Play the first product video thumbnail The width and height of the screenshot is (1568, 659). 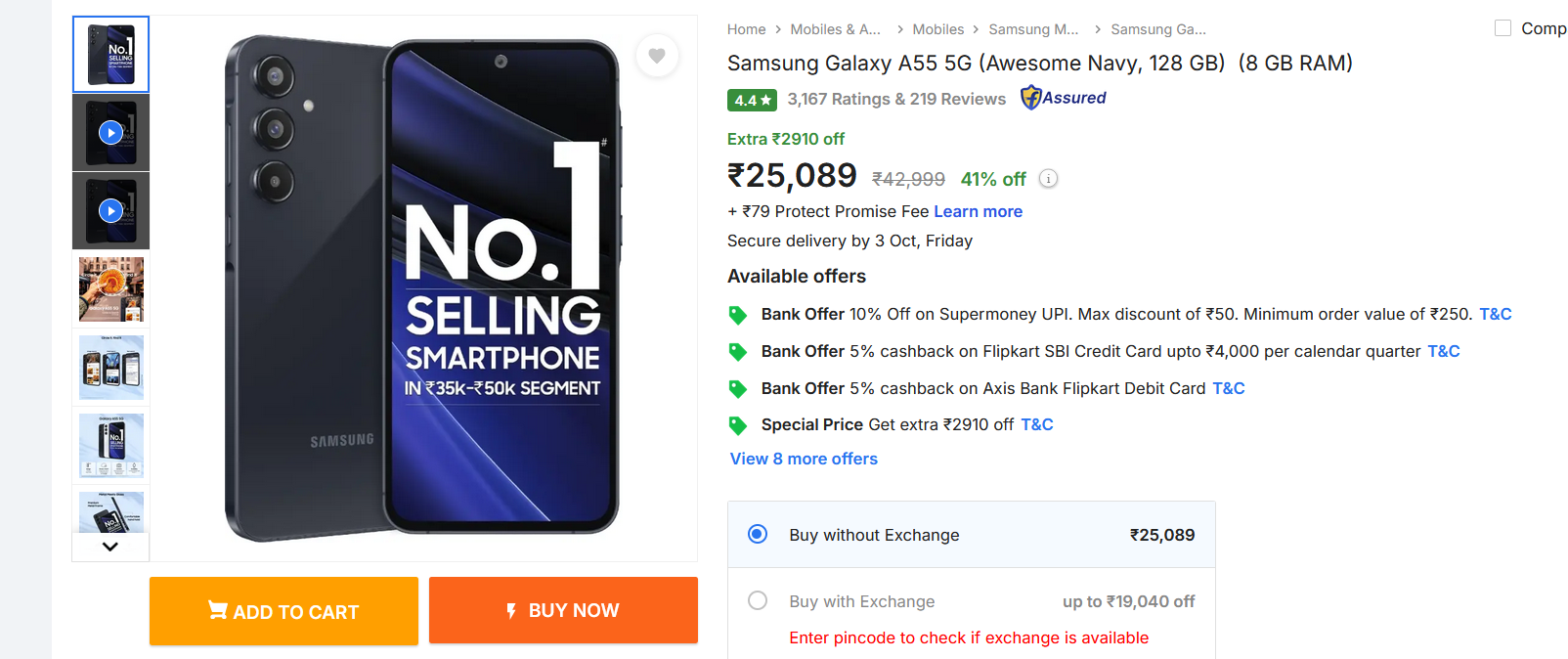[x=111, y=132]
